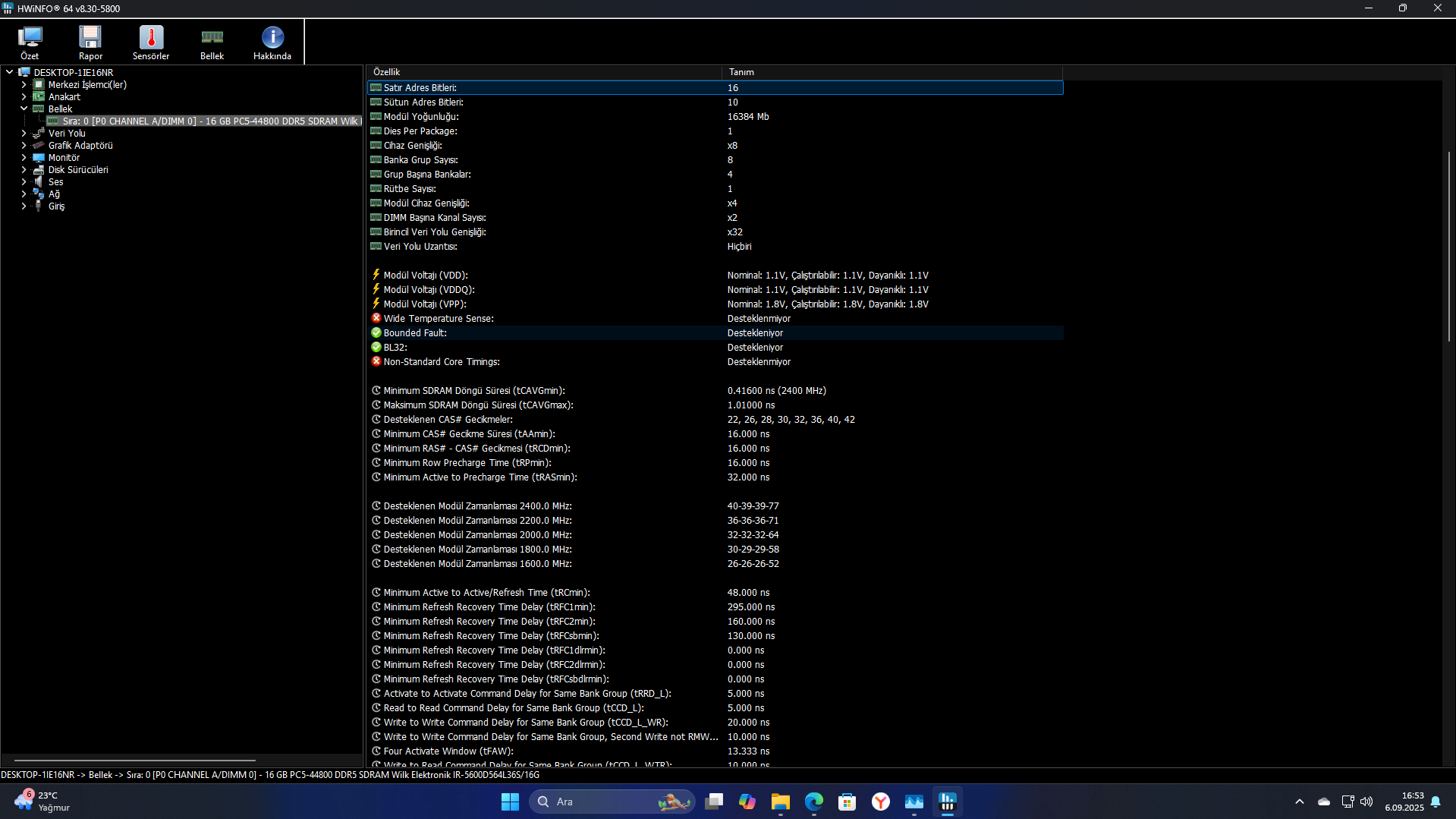Click the 40-39-39-77 timing value

point(753,506)
